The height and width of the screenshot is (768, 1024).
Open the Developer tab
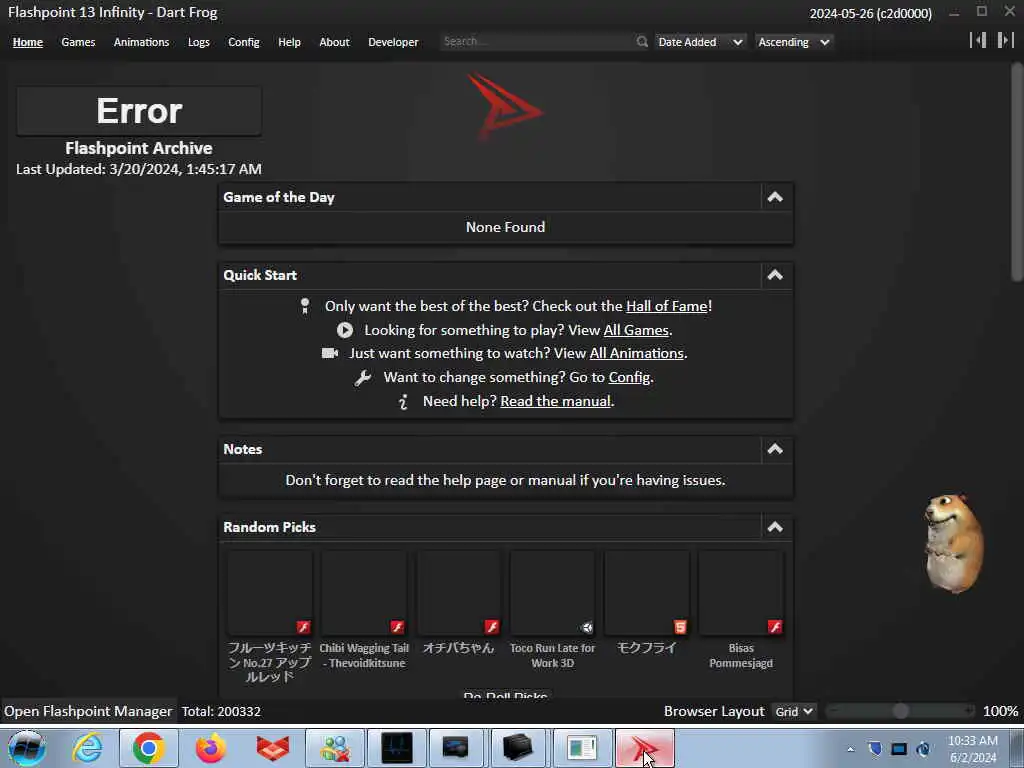pos(393,42)
